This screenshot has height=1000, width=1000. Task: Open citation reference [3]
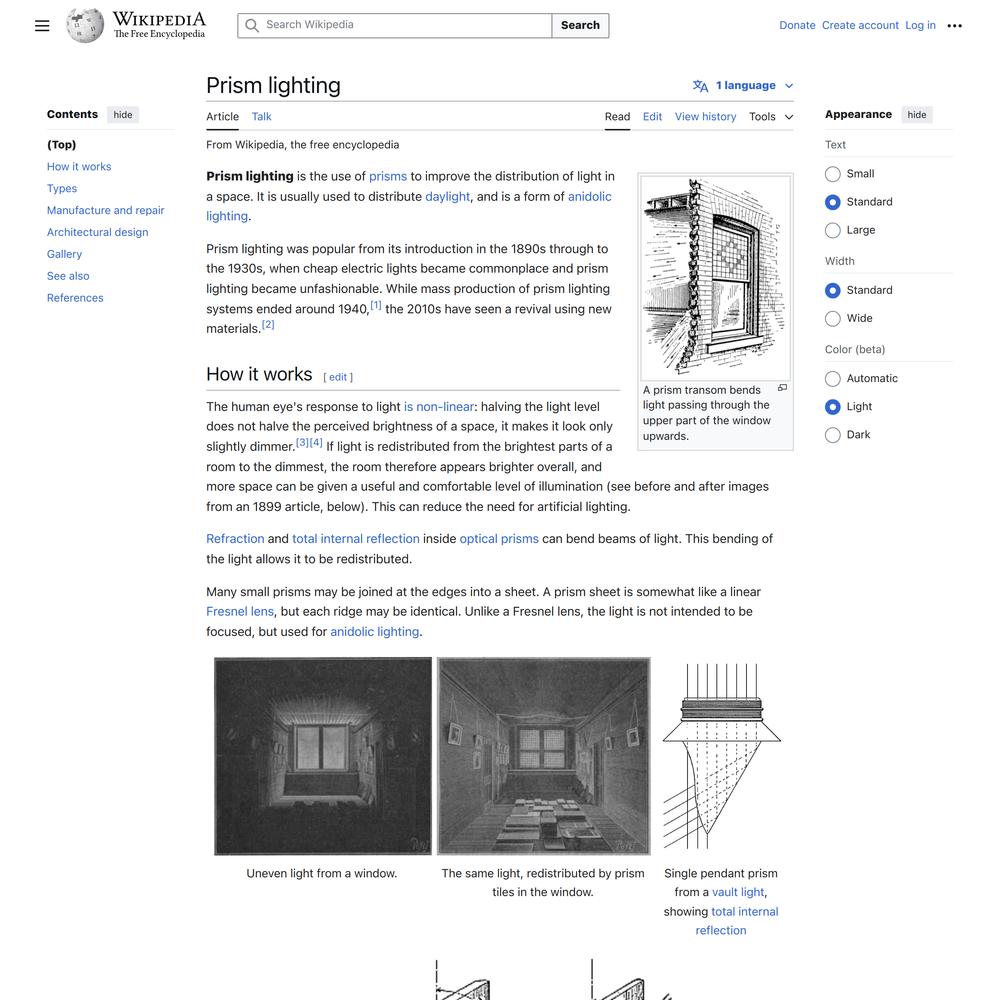(x=302, y=443)
